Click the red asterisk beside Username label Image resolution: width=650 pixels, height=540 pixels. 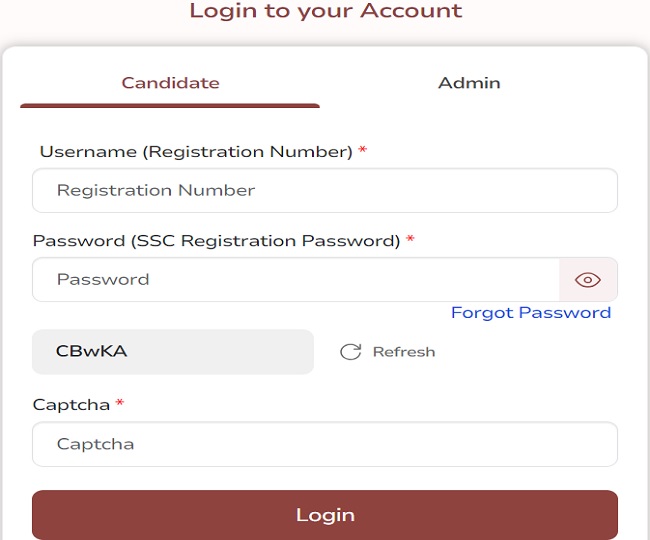tap(363, 151)
